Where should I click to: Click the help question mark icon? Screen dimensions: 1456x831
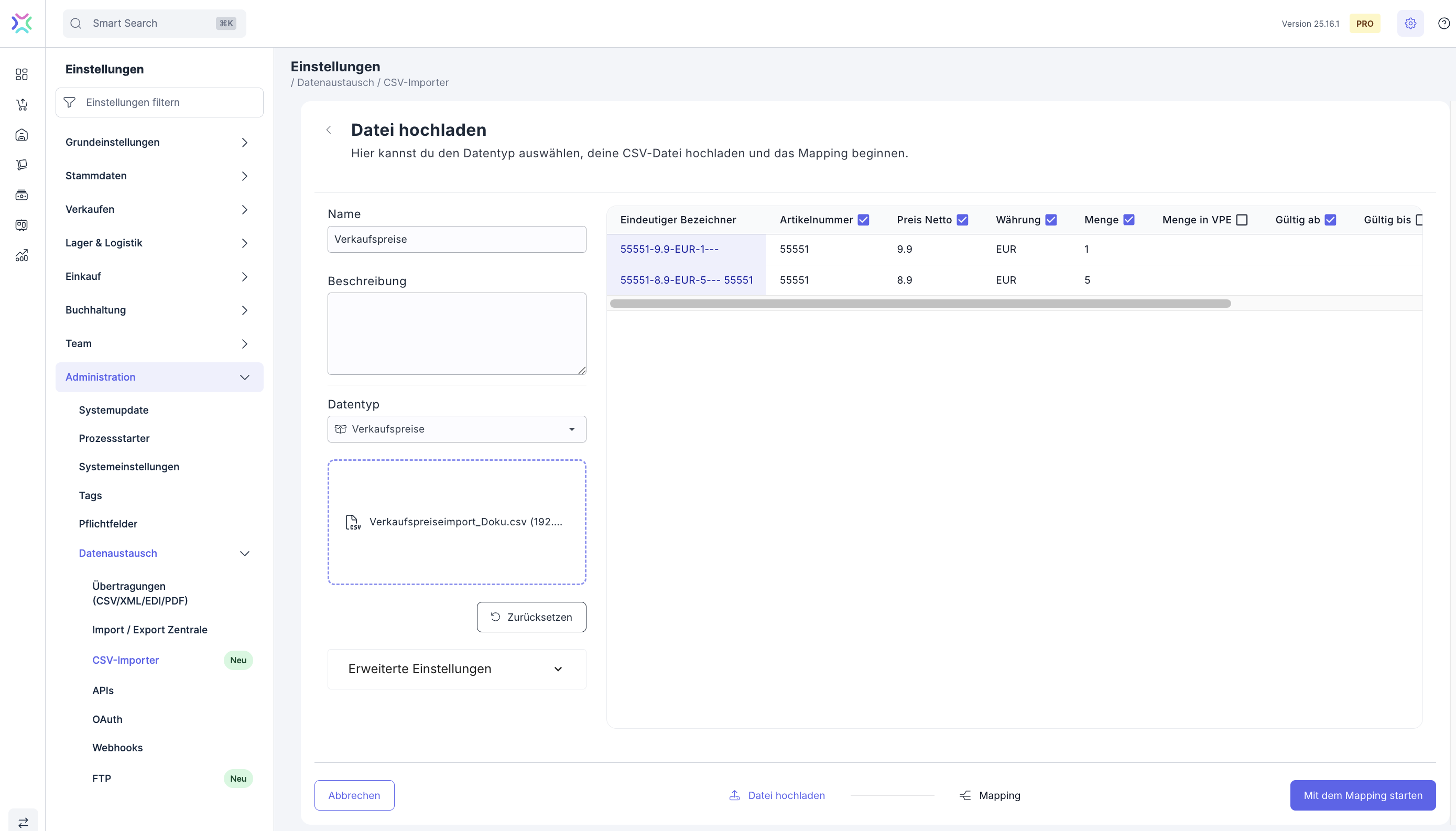tap(1443, 24)
